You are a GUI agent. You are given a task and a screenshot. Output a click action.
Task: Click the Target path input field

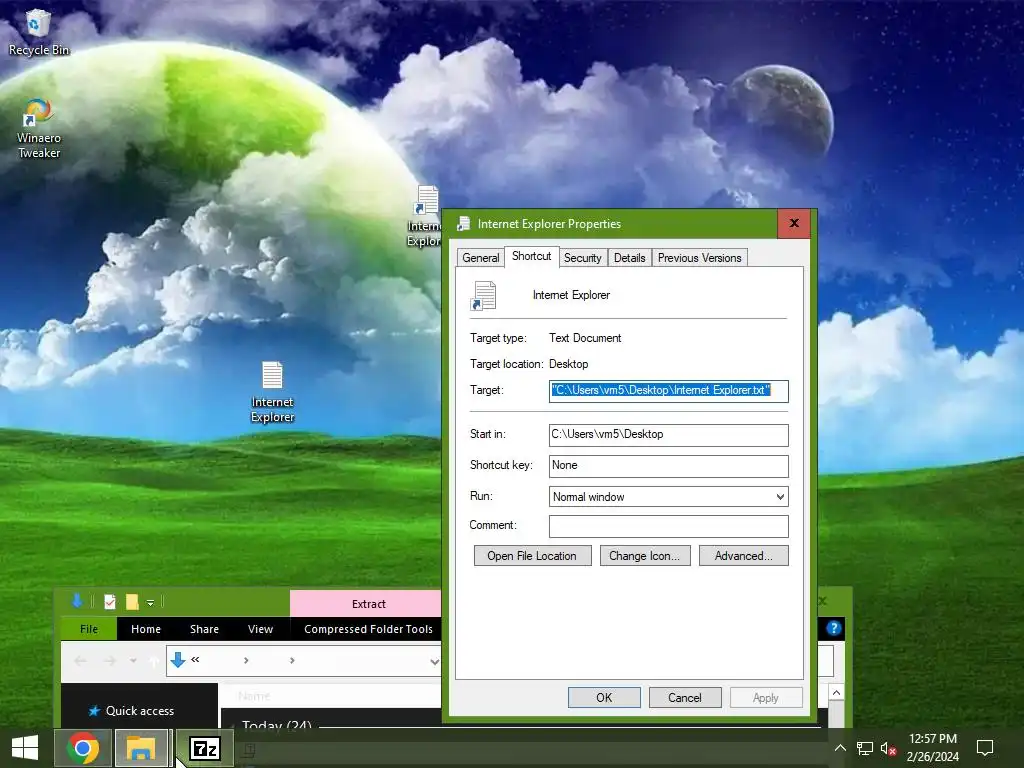click(669, 391)
